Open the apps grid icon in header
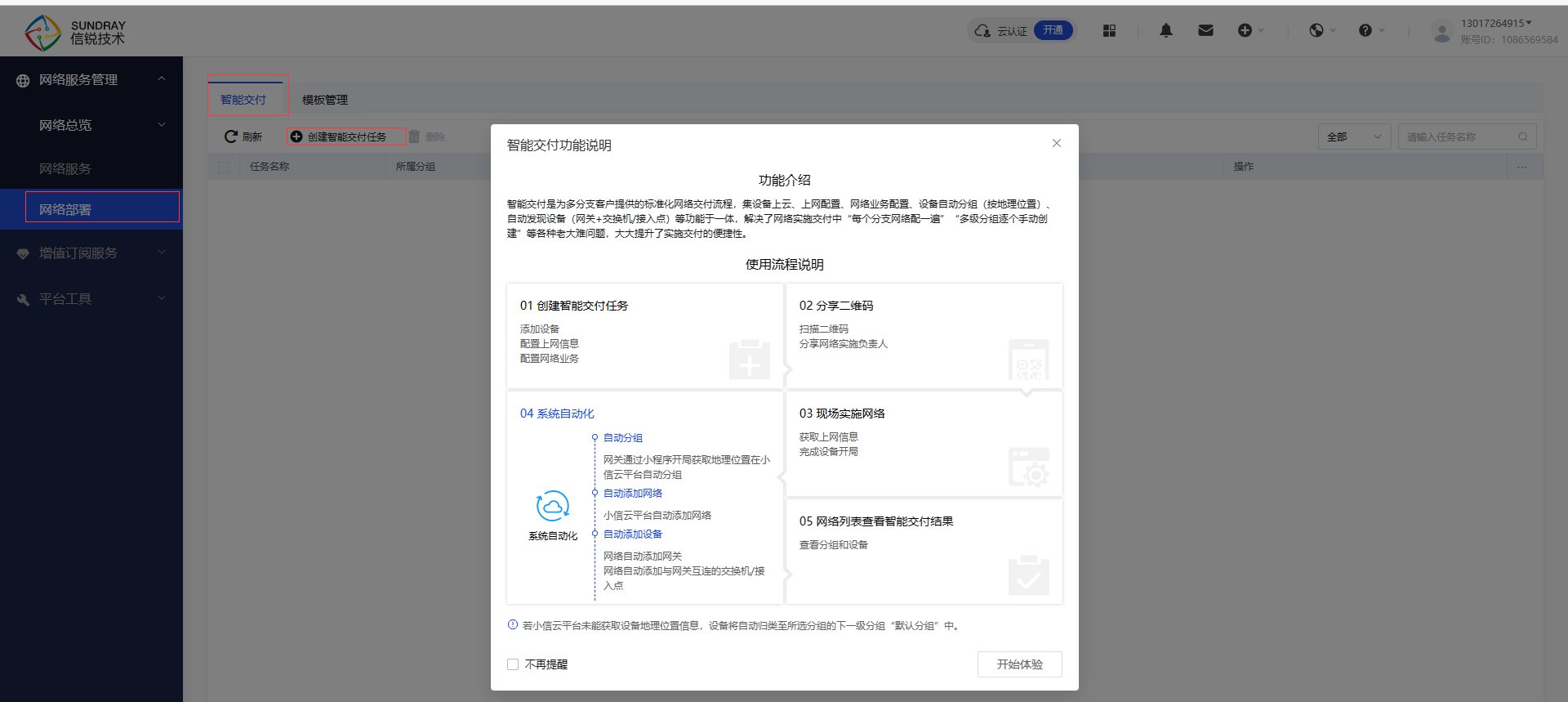Image resolution: width=1568 pixels, height=702 pixels. coord(1109,31)
